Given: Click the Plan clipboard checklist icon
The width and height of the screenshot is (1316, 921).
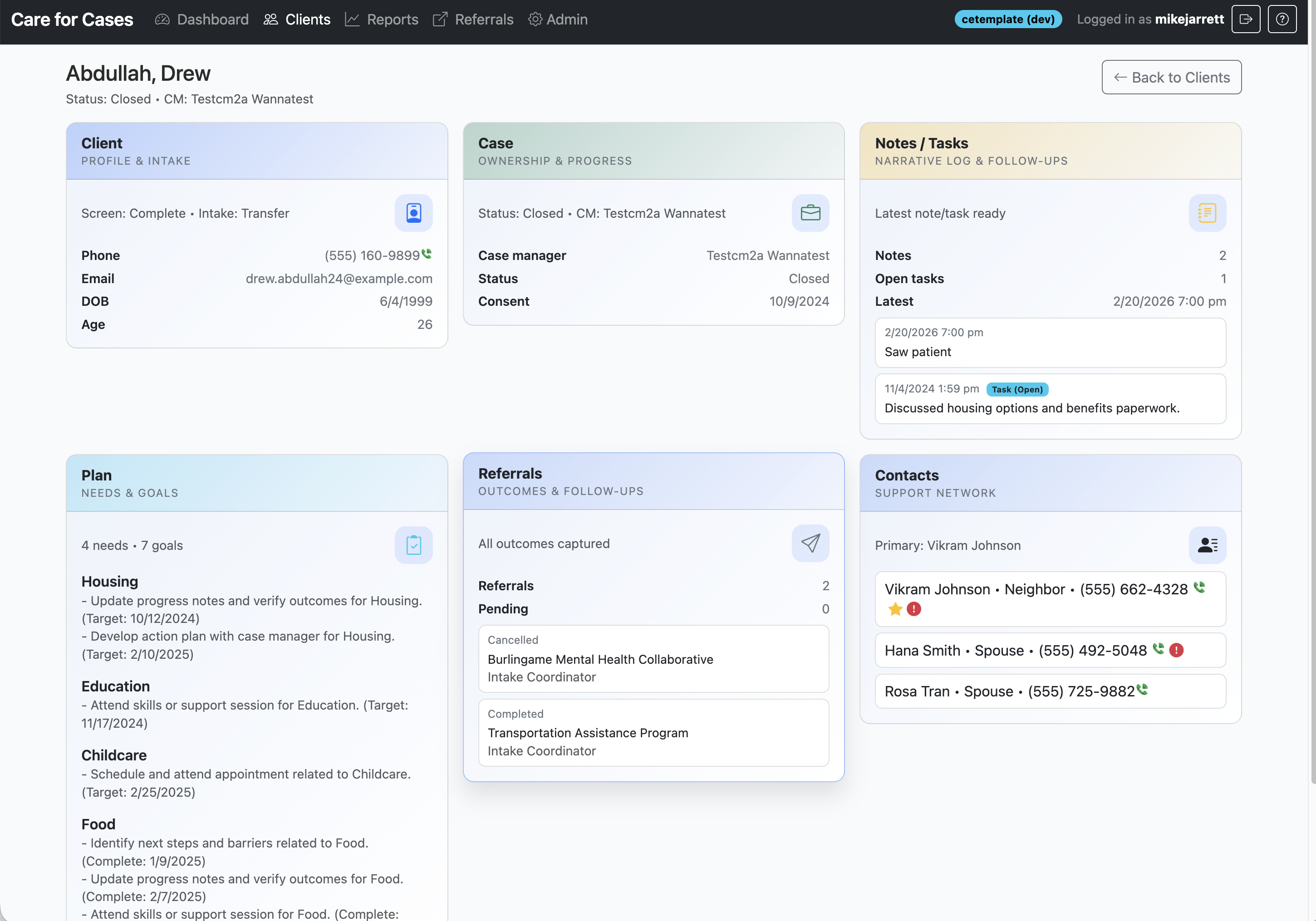Looking at the screenshot, I should 413,545.
